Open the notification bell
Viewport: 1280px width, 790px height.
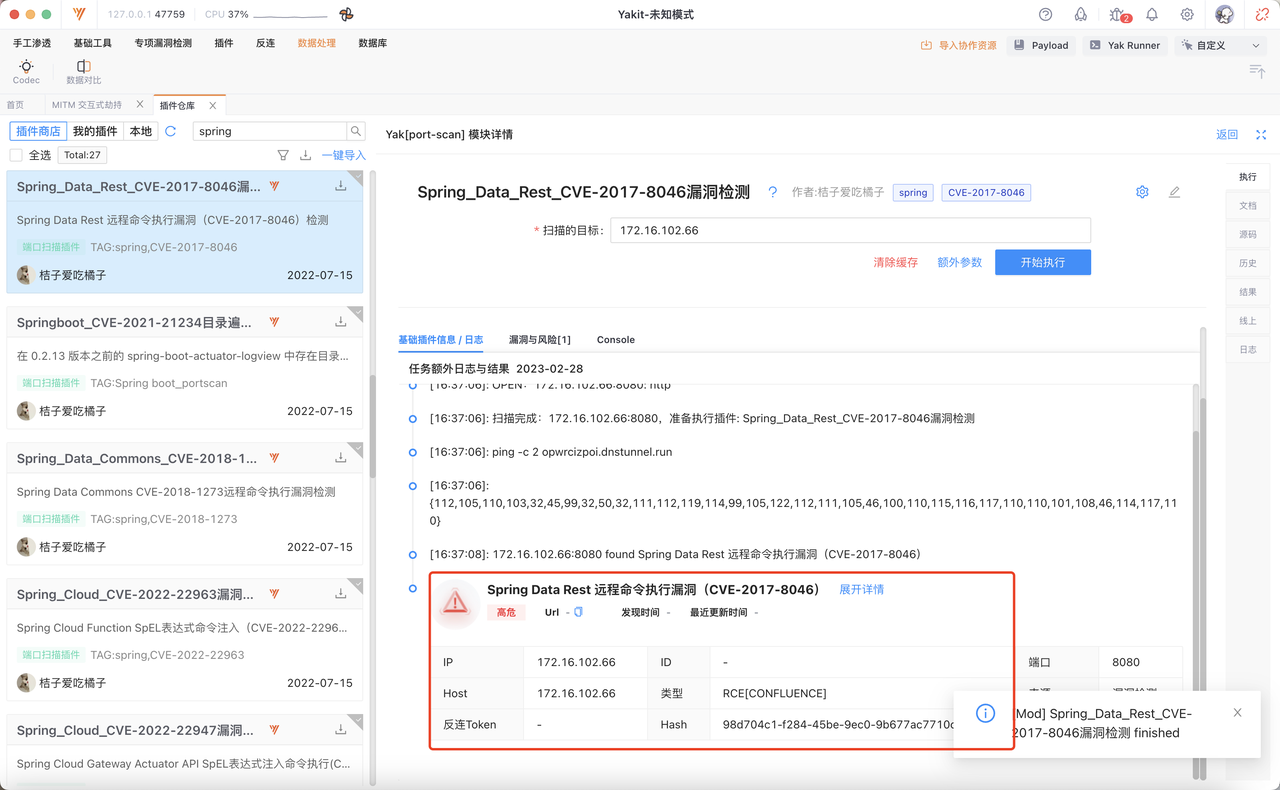[1152, 15]
